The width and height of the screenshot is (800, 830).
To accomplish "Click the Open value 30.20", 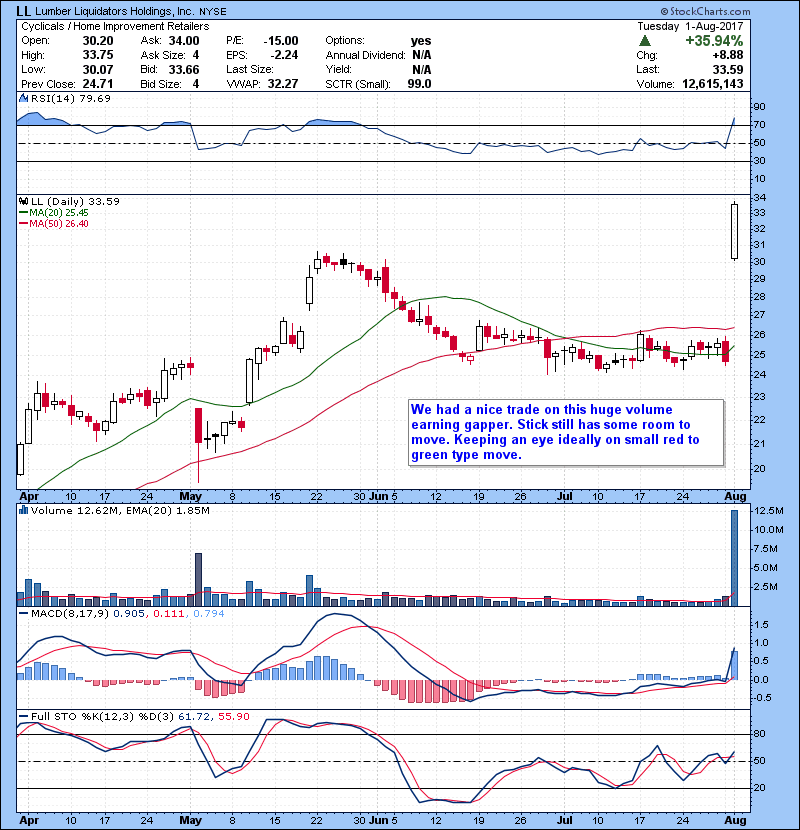I will pyautogui.click(x=98, y=41).
